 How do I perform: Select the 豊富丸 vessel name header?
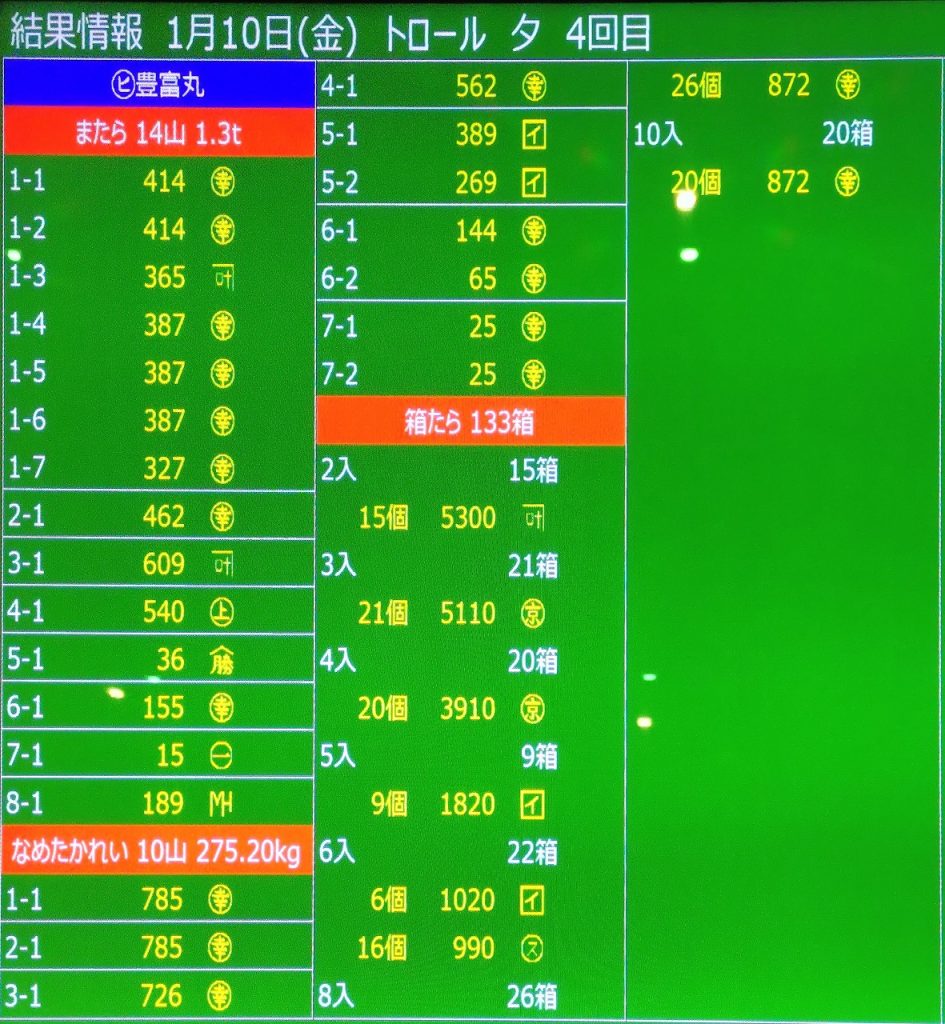158,86
